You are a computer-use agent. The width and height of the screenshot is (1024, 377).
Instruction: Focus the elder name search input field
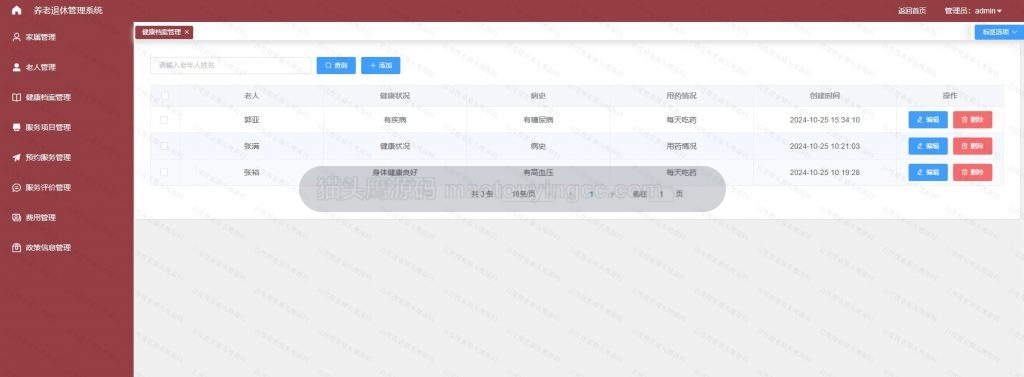point(231,65)
